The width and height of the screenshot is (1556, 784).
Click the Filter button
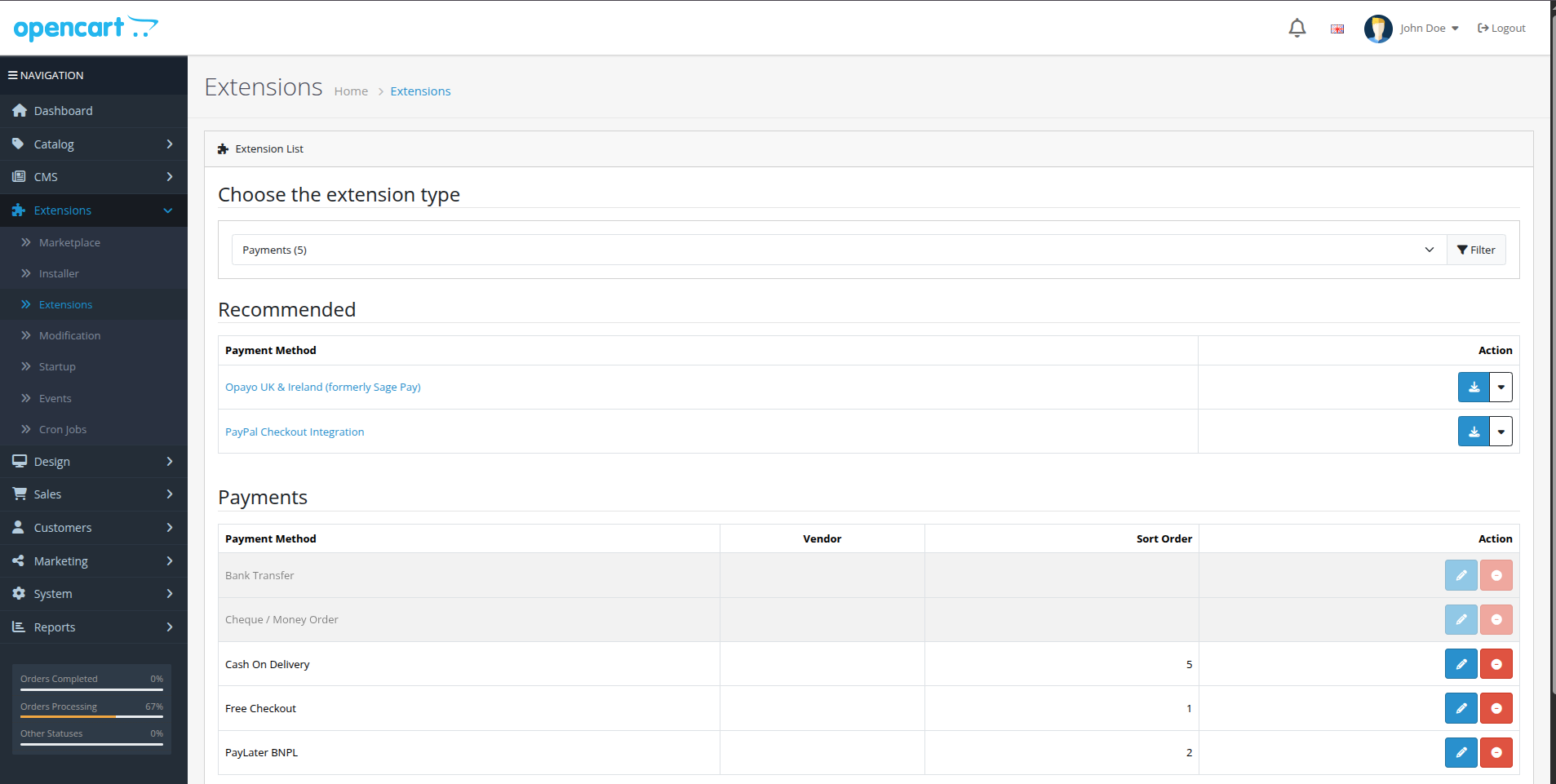pos(1476,250)
